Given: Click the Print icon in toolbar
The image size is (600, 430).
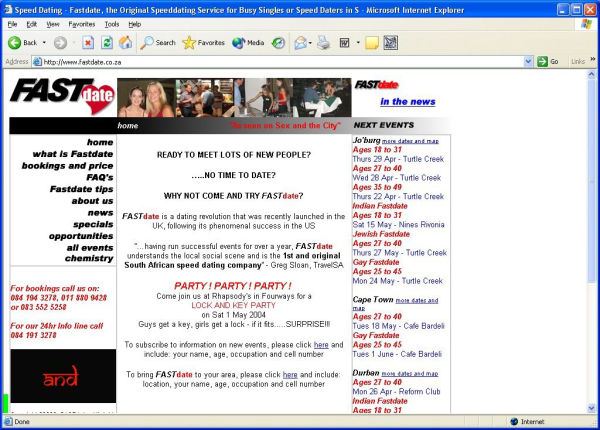Looking at the screenshot, I should point(323,43).
